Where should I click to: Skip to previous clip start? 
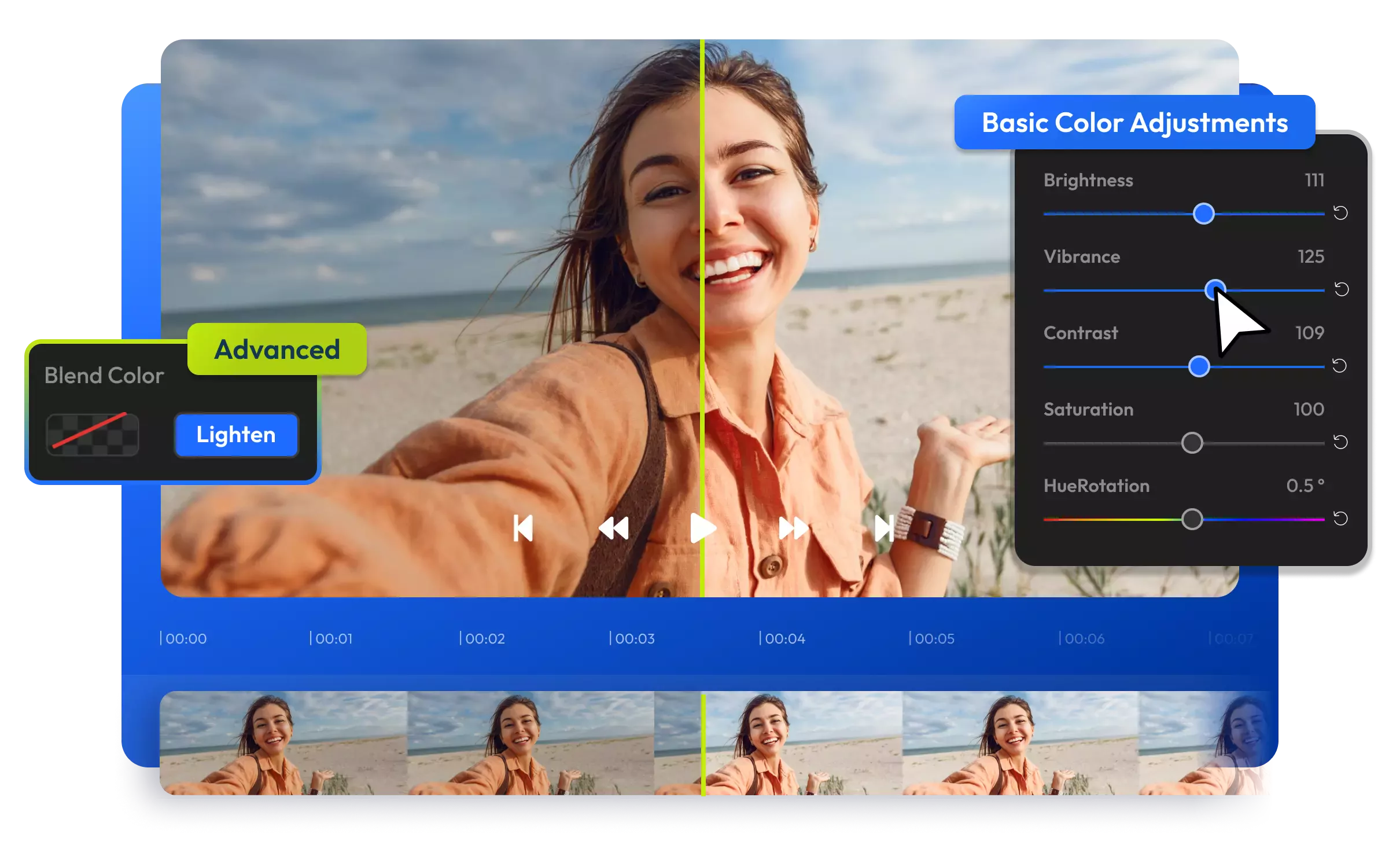[523, 528]
